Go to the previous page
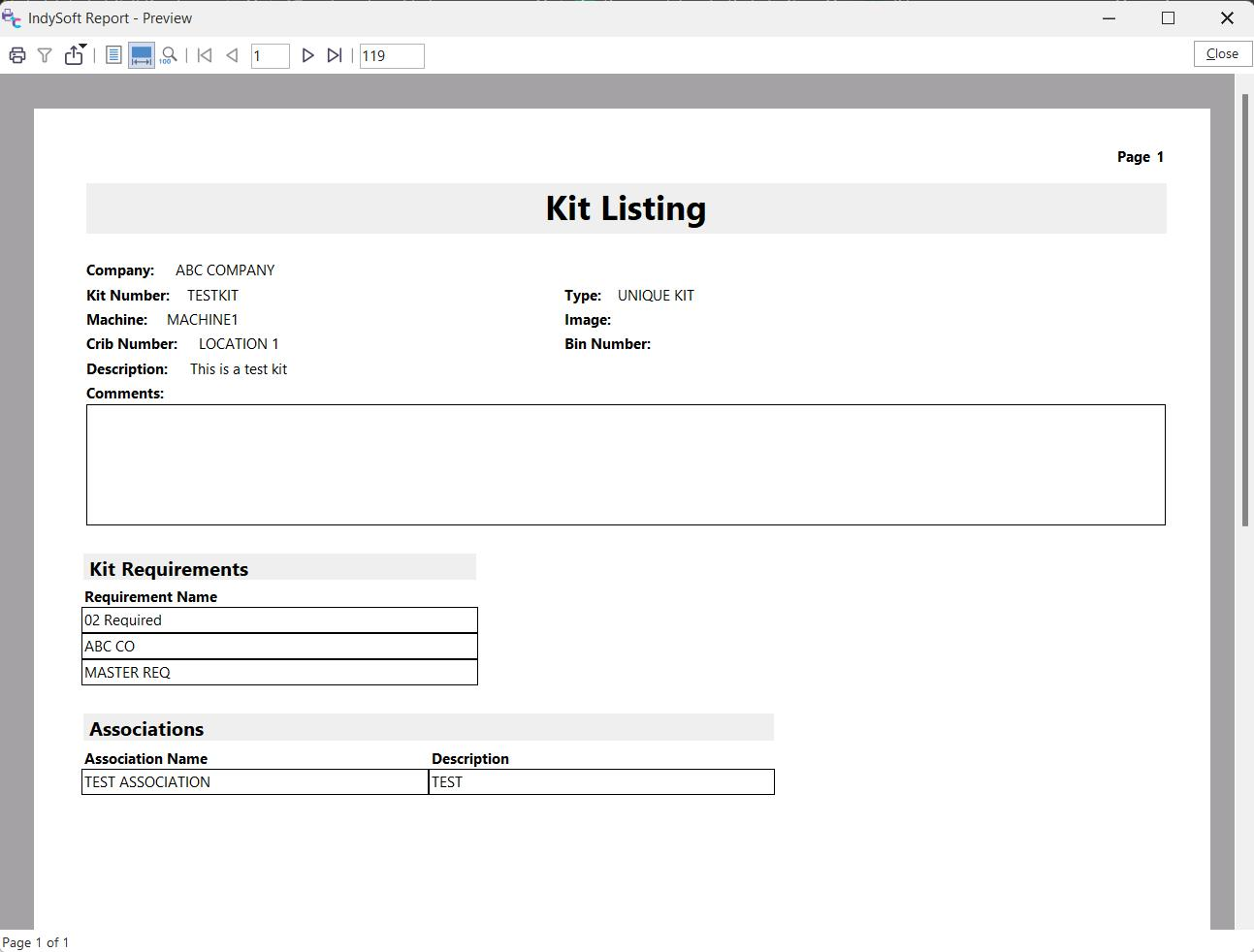 pyautogui.click(x=232, y=56)
